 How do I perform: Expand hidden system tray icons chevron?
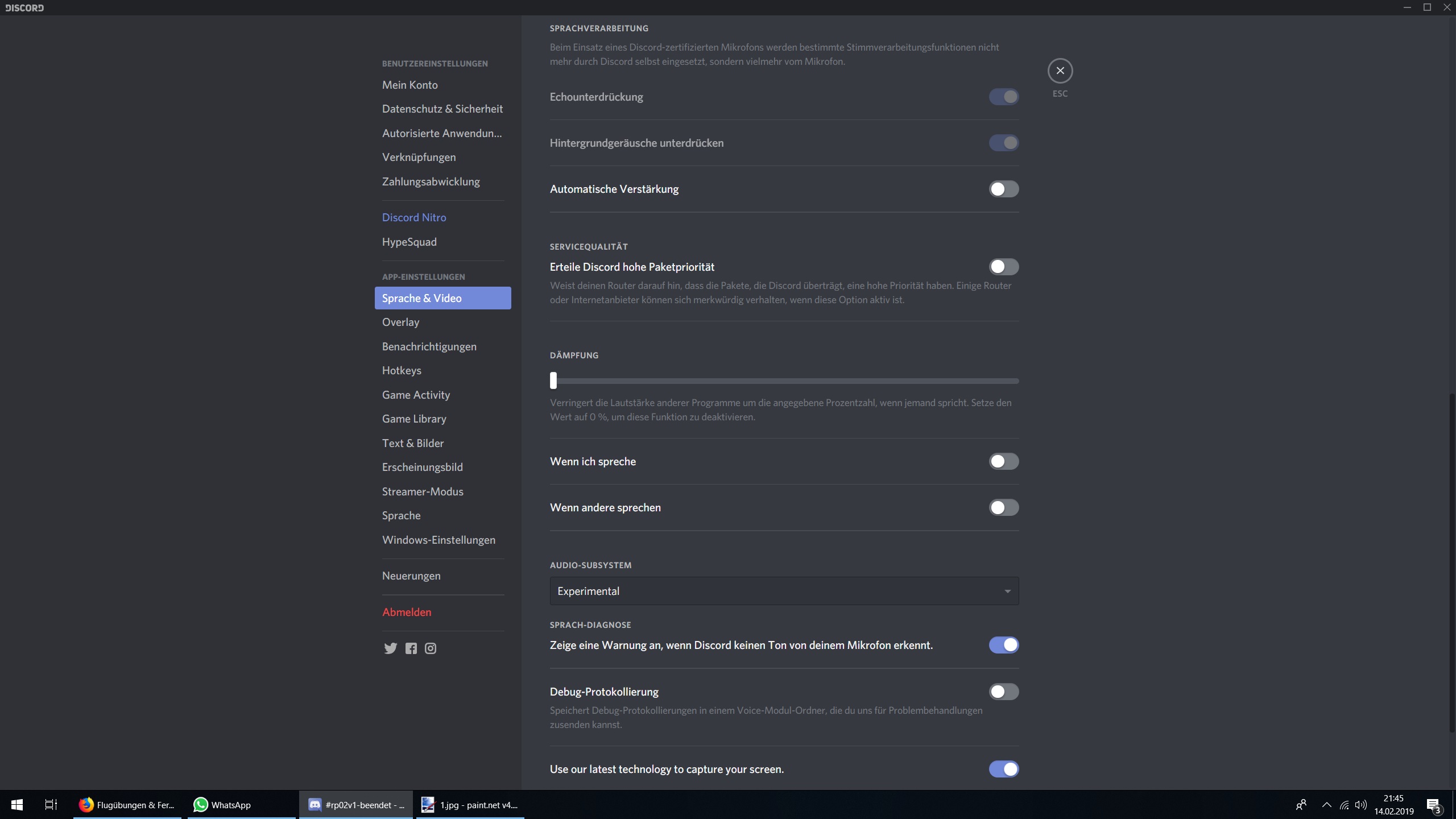[x=1326, y=805]
